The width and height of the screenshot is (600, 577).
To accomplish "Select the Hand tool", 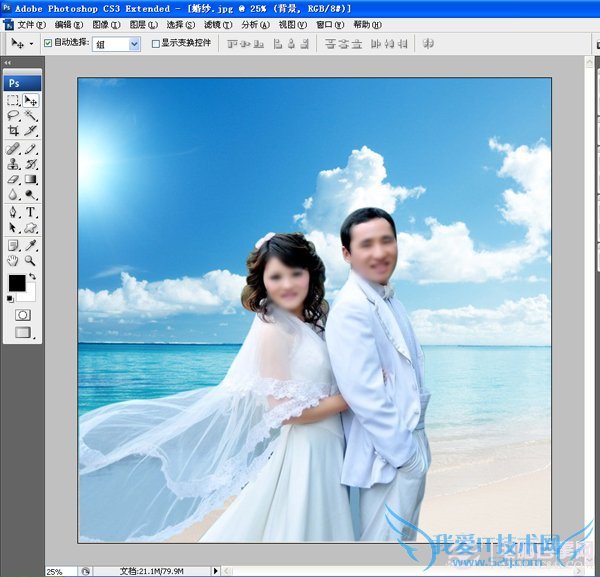I will pyautogui.click(x=13, y=260).
